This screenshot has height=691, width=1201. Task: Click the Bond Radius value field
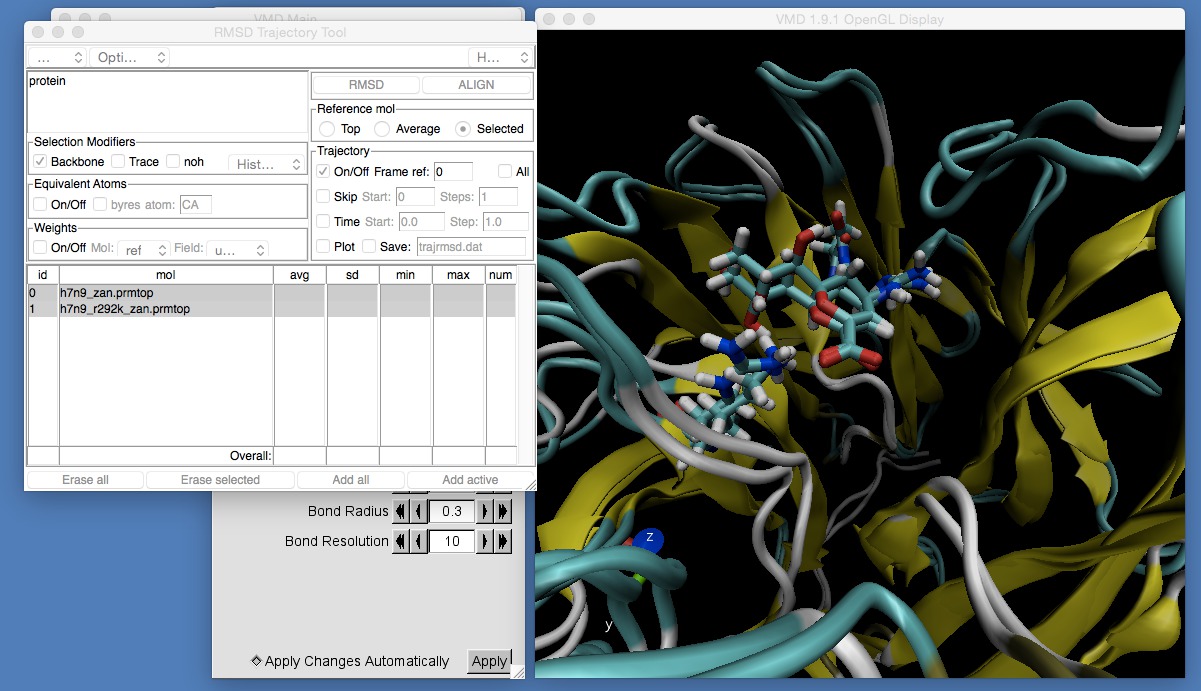pos(452,511)
